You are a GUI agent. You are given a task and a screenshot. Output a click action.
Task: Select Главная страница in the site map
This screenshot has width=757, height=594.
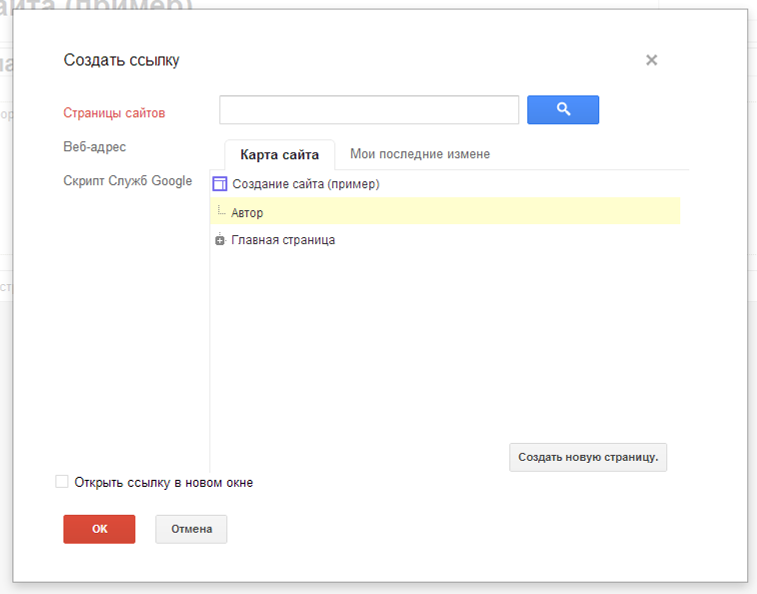pyautogui.click(x=283, y=240)
